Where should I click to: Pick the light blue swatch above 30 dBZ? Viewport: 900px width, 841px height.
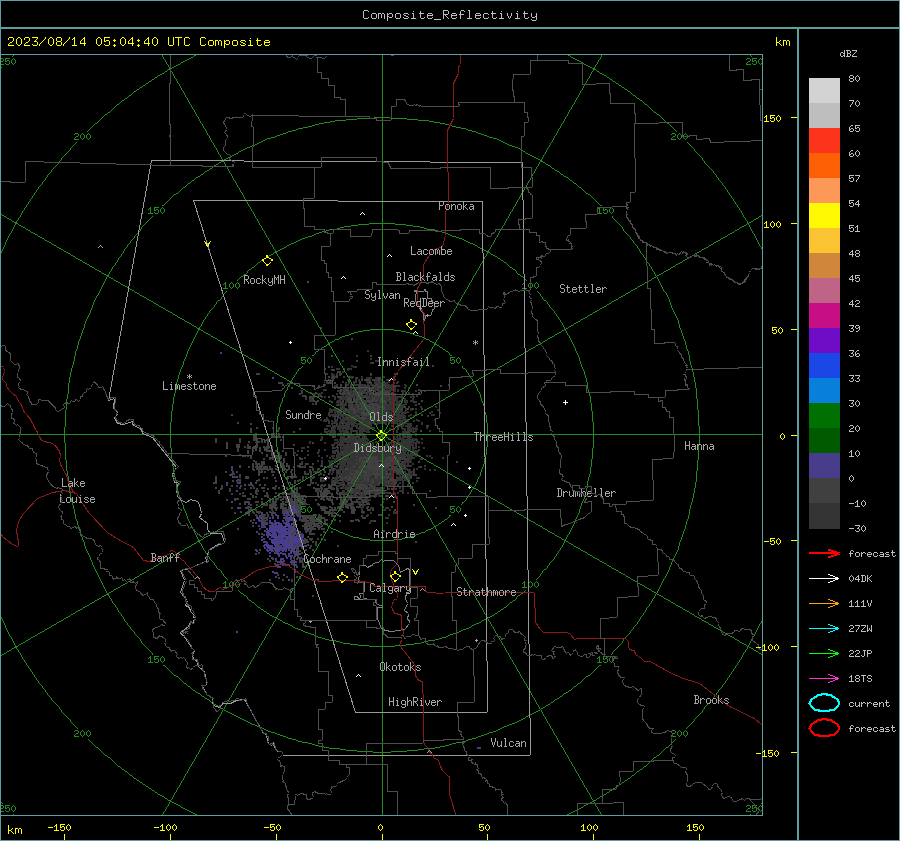click(x=824, y=390)
